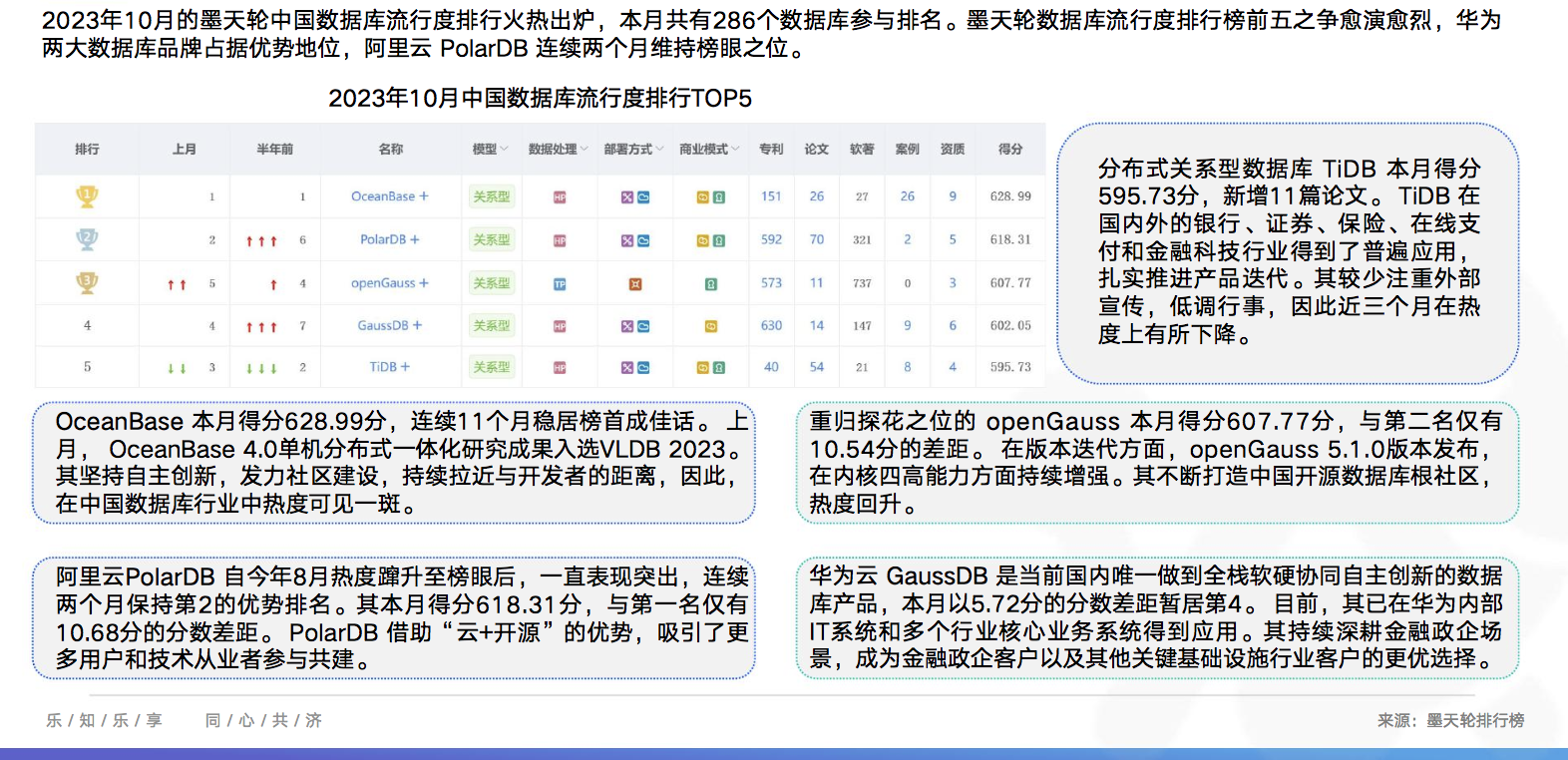Click the 软著 column header

pos(862,149)
